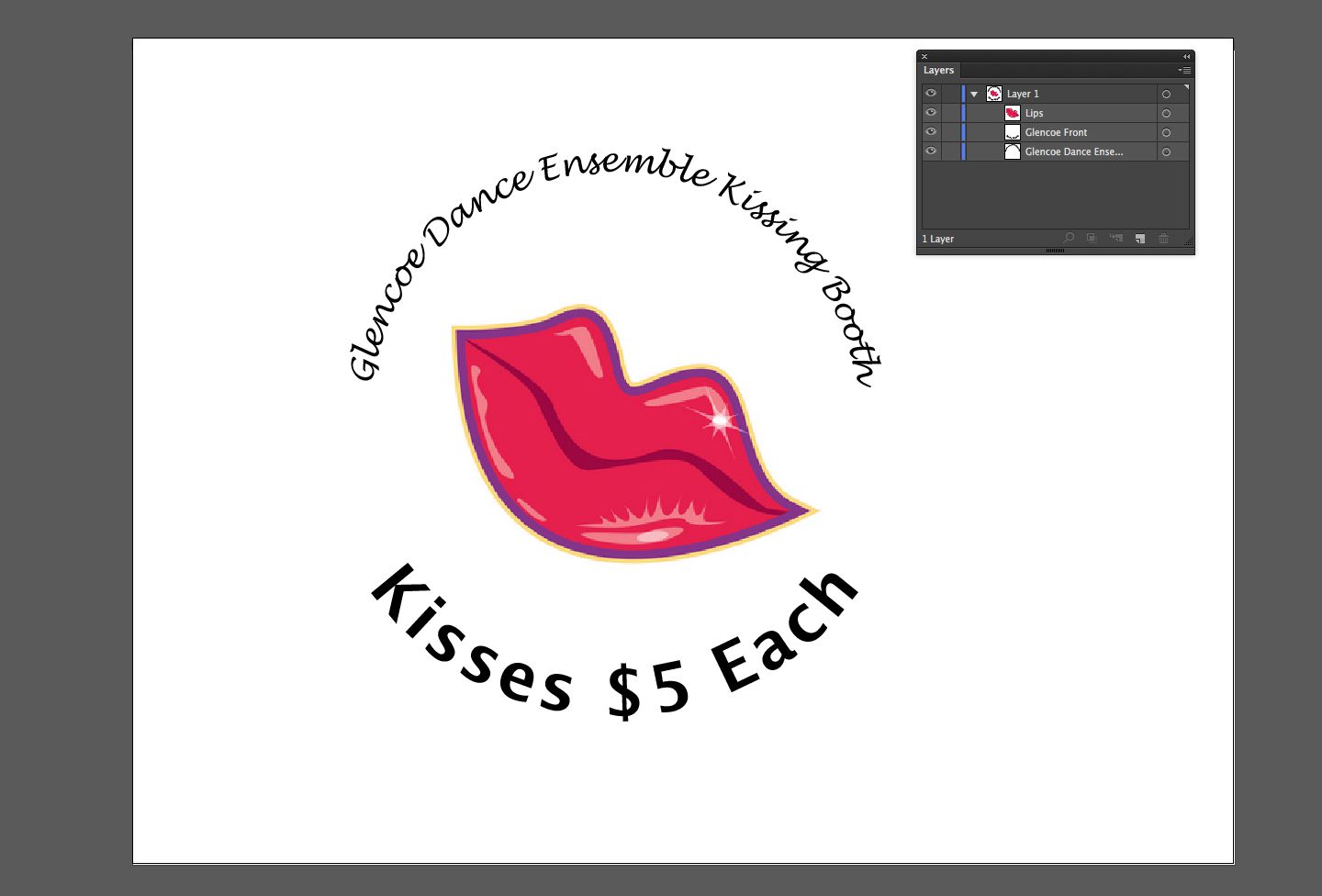Screen dimensions: 1322x896
Task: Click the Layer 1 target circle
Action: point(1166,94)
